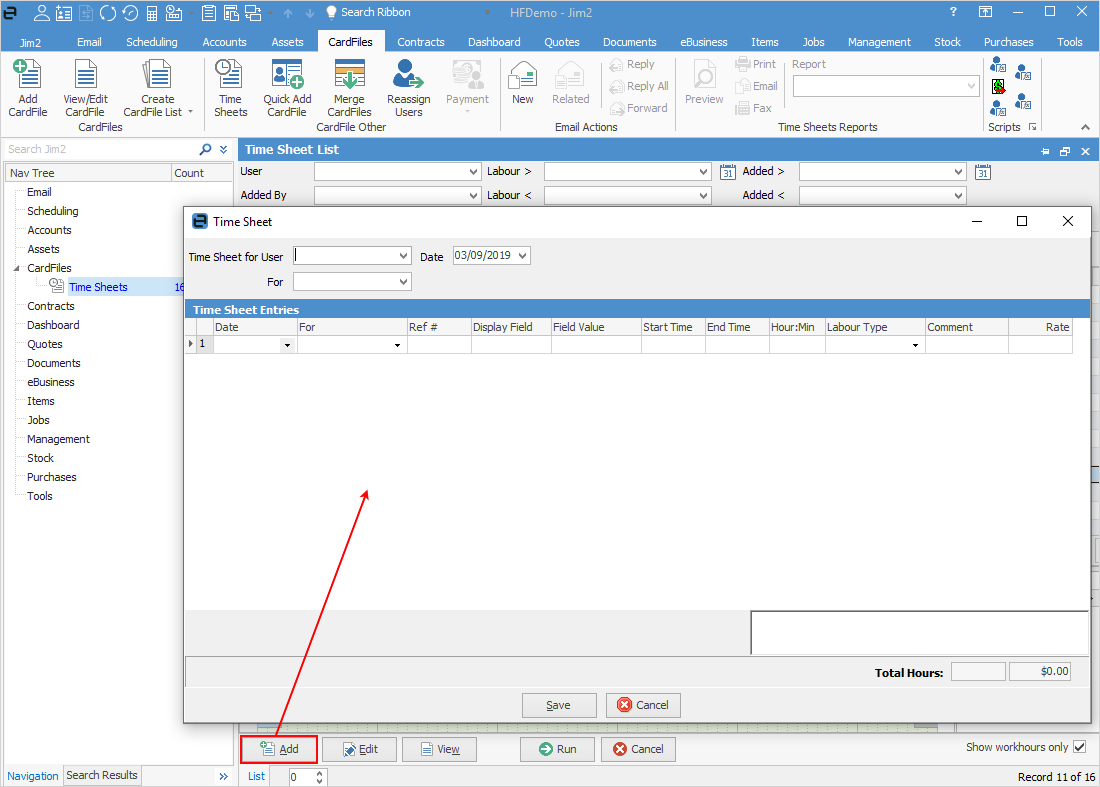Image resolution: width=1100 pixels, height=787 pixels.
Task: Open the Search Results tab
Action: click(x=101, y=775)
